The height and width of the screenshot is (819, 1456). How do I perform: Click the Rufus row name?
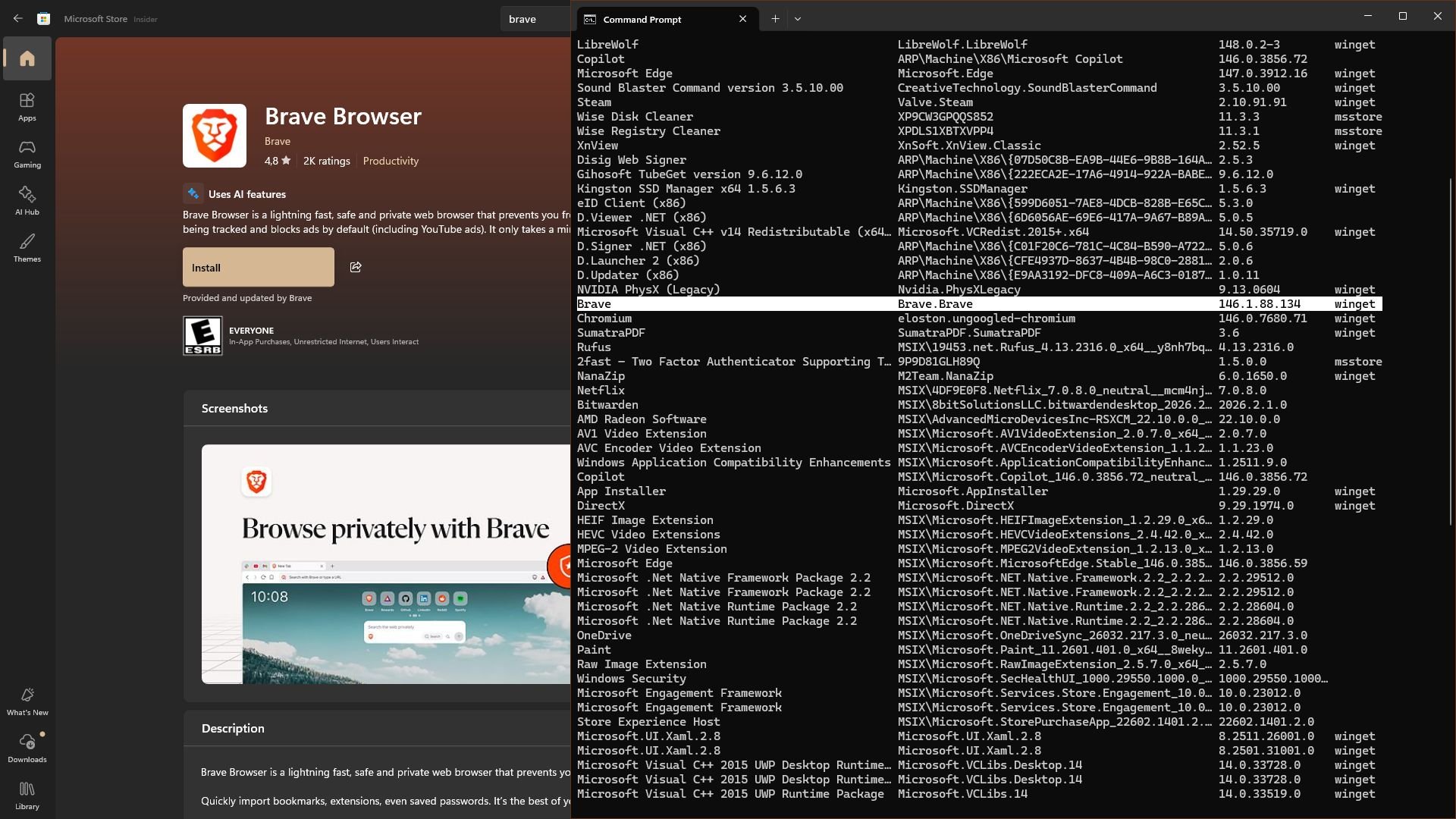(594, 347)
